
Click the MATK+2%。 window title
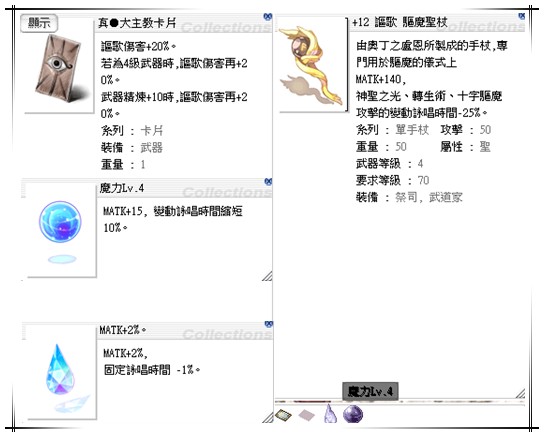coord(123,330)
